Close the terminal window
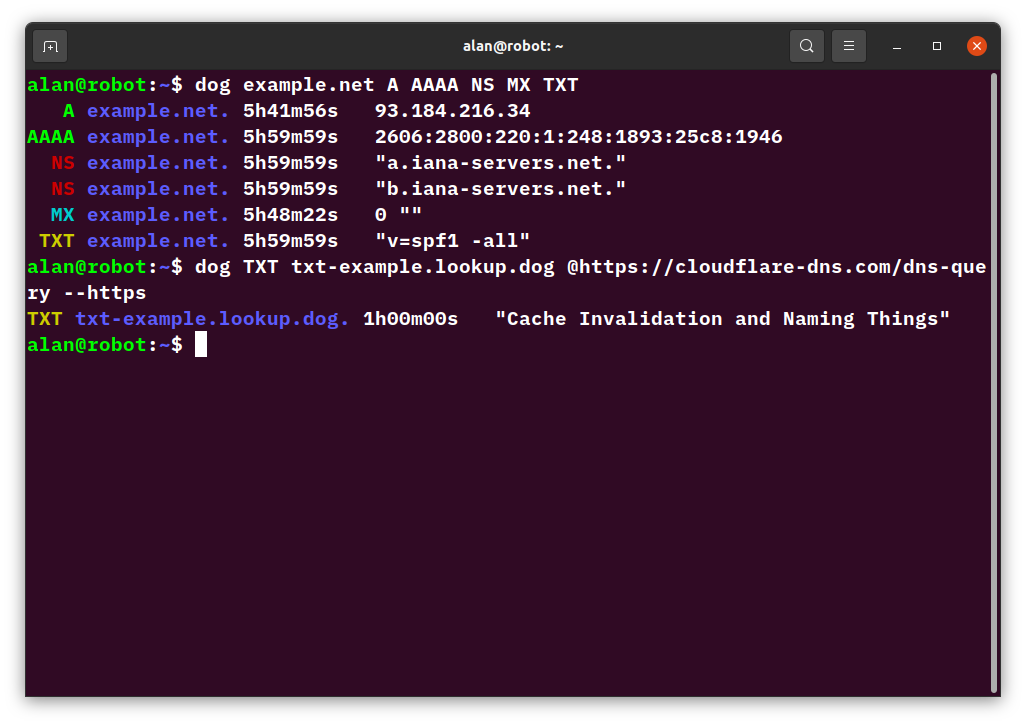Viewport: 1026px width, 725px height. pyautogui.click(x=977, y=46)
